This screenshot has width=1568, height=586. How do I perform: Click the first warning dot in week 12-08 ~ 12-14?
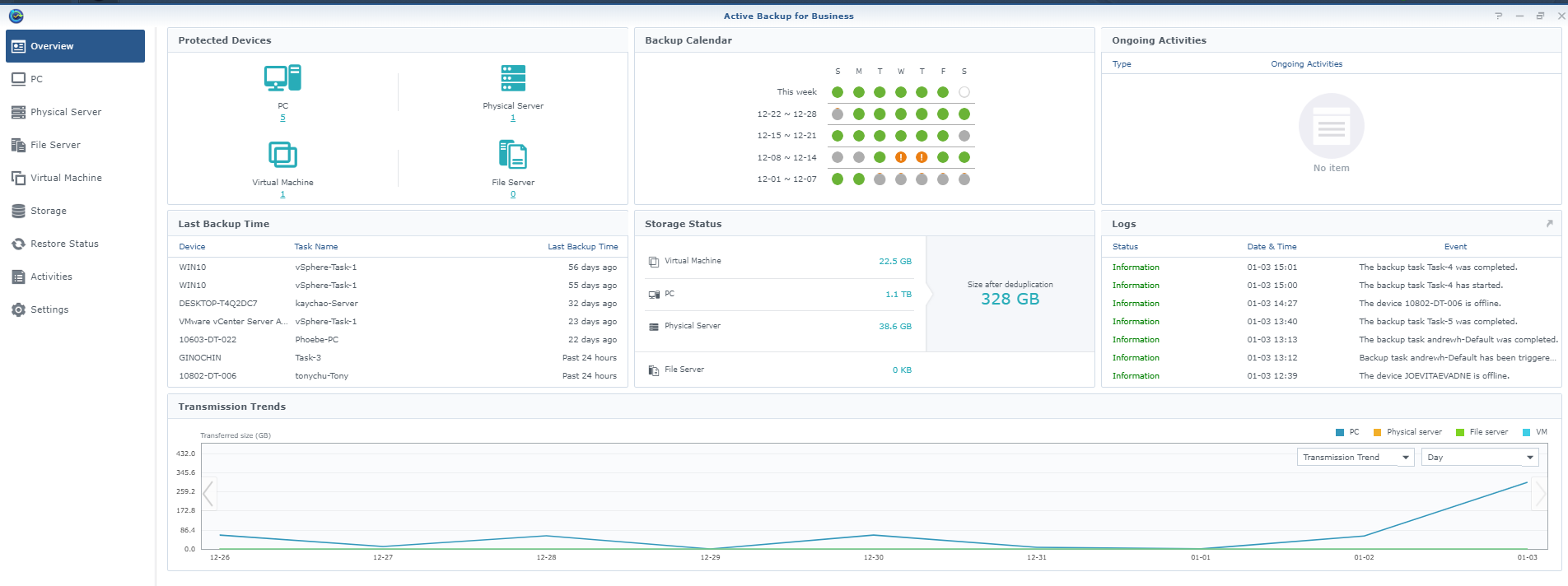tap(900, 157)
